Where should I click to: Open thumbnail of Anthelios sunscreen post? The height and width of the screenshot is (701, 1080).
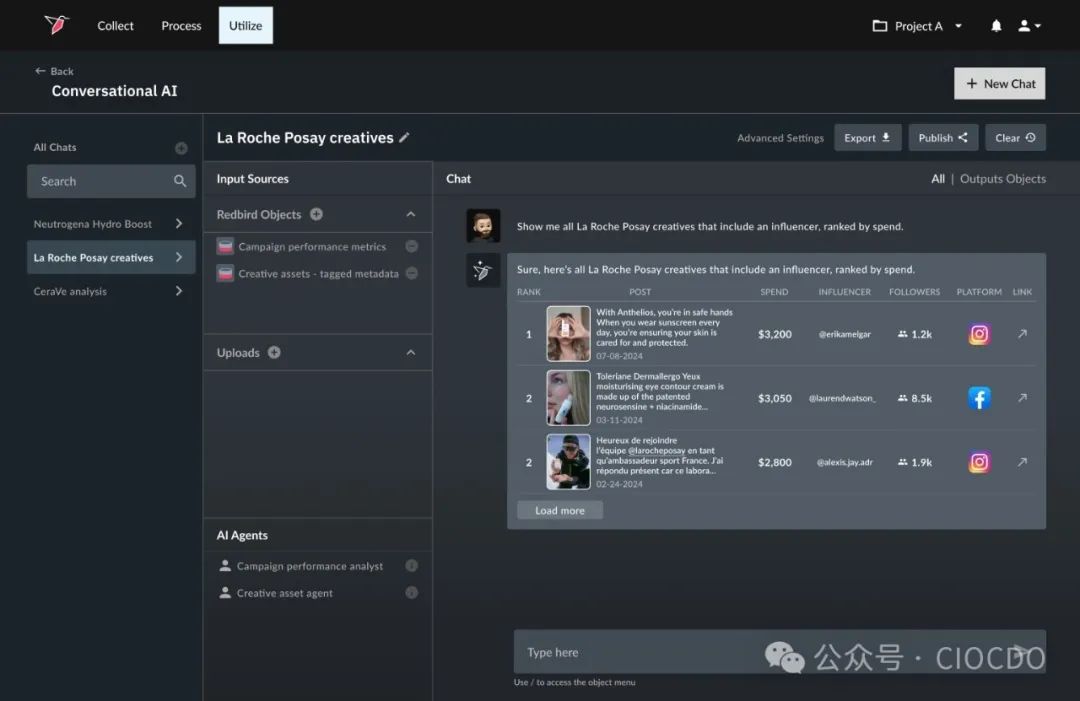pos(568,334)
